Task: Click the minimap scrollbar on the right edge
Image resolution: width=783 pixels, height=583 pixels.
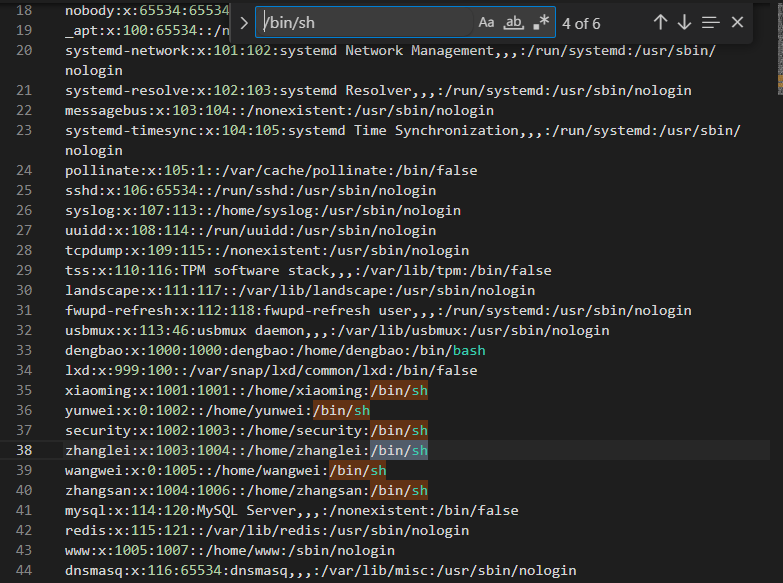Action: click(780, 50)
